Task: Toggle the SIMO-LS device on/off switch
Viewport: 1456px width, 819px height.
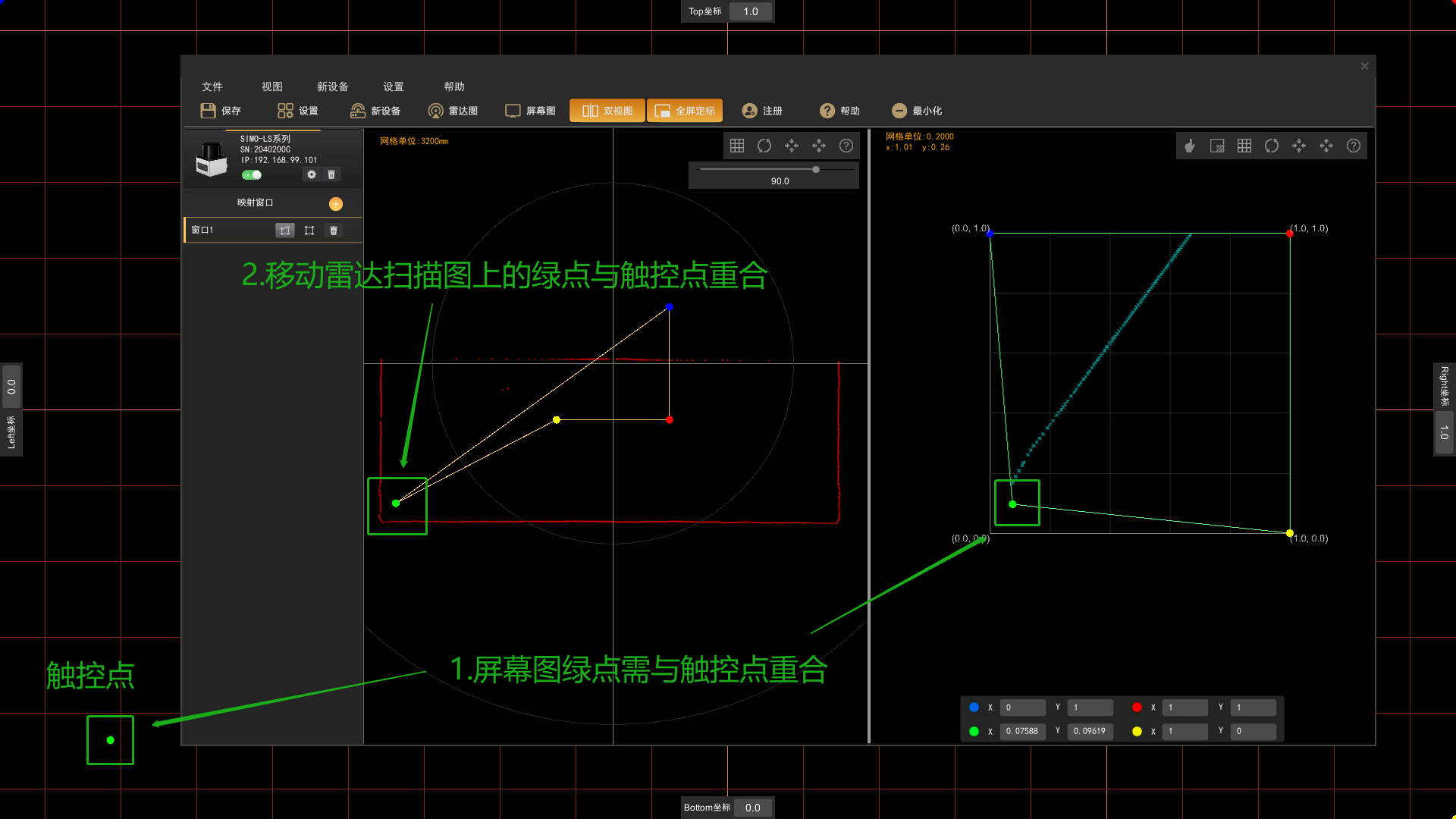Action: tap(252, 175)
